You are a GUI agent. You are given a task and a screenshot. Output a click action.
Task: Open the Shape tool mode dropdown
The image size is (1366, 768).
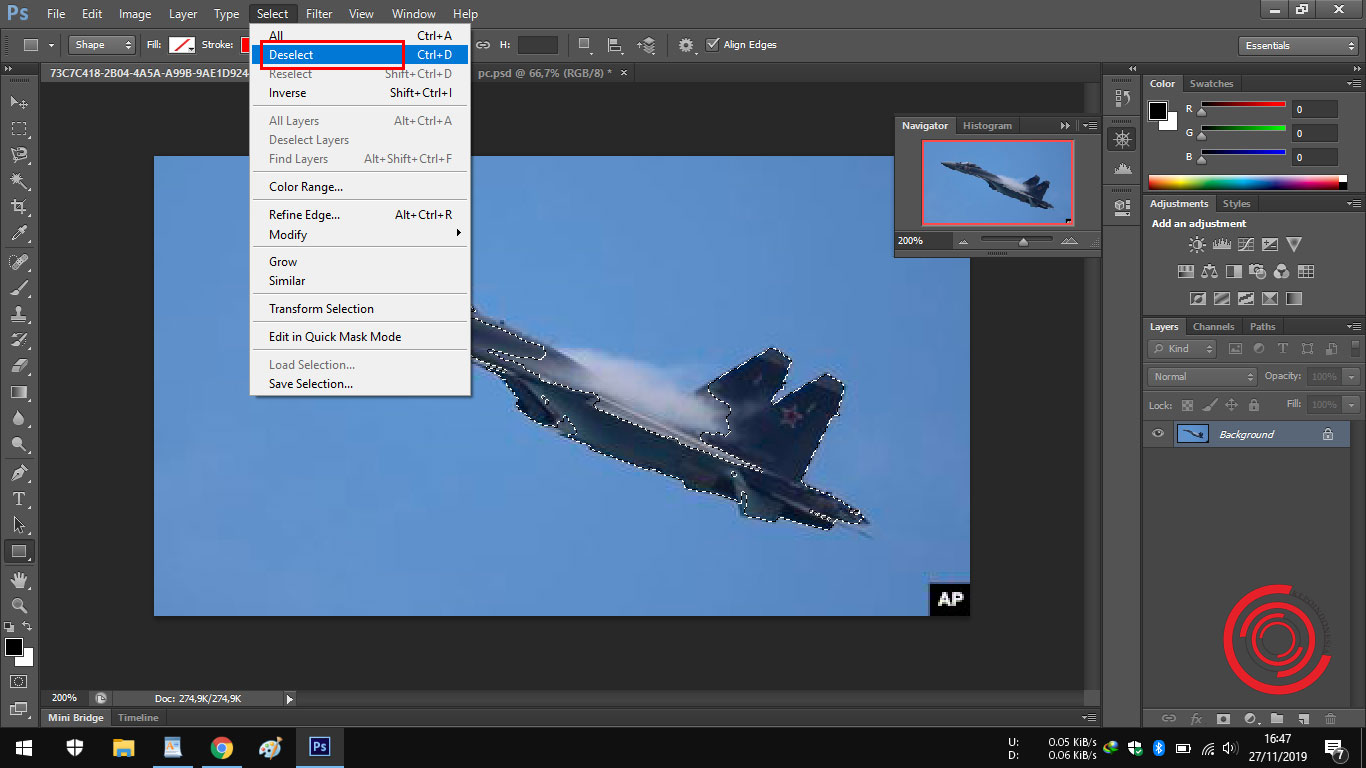coord(102,45)
